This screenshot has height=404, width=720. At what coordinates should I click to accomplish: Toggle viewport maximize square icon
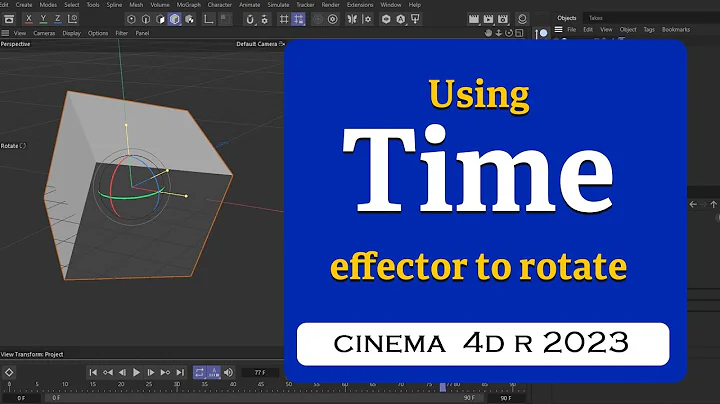click(x=519, y=33)
